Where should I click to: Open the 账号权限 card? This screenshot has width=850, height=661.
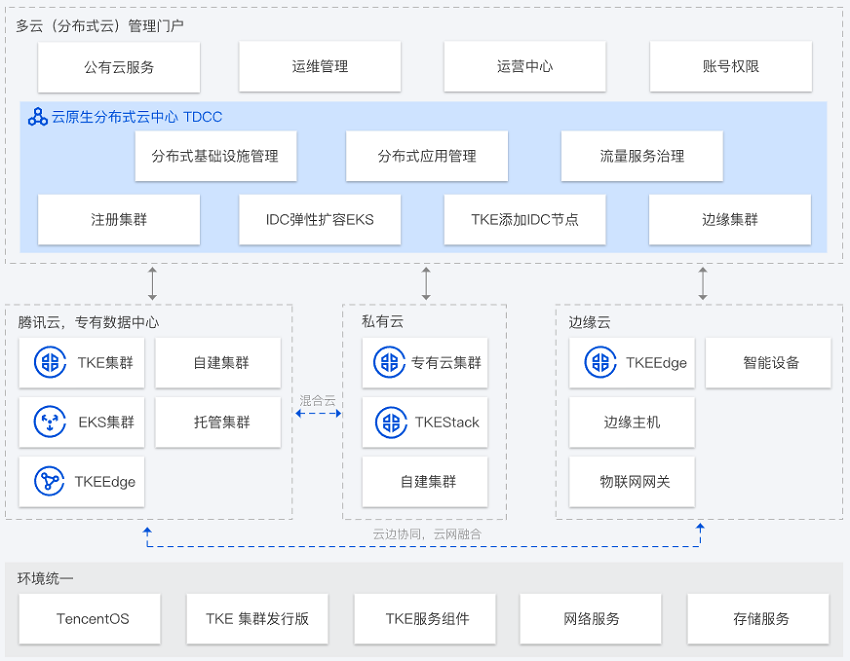point(731,67)
